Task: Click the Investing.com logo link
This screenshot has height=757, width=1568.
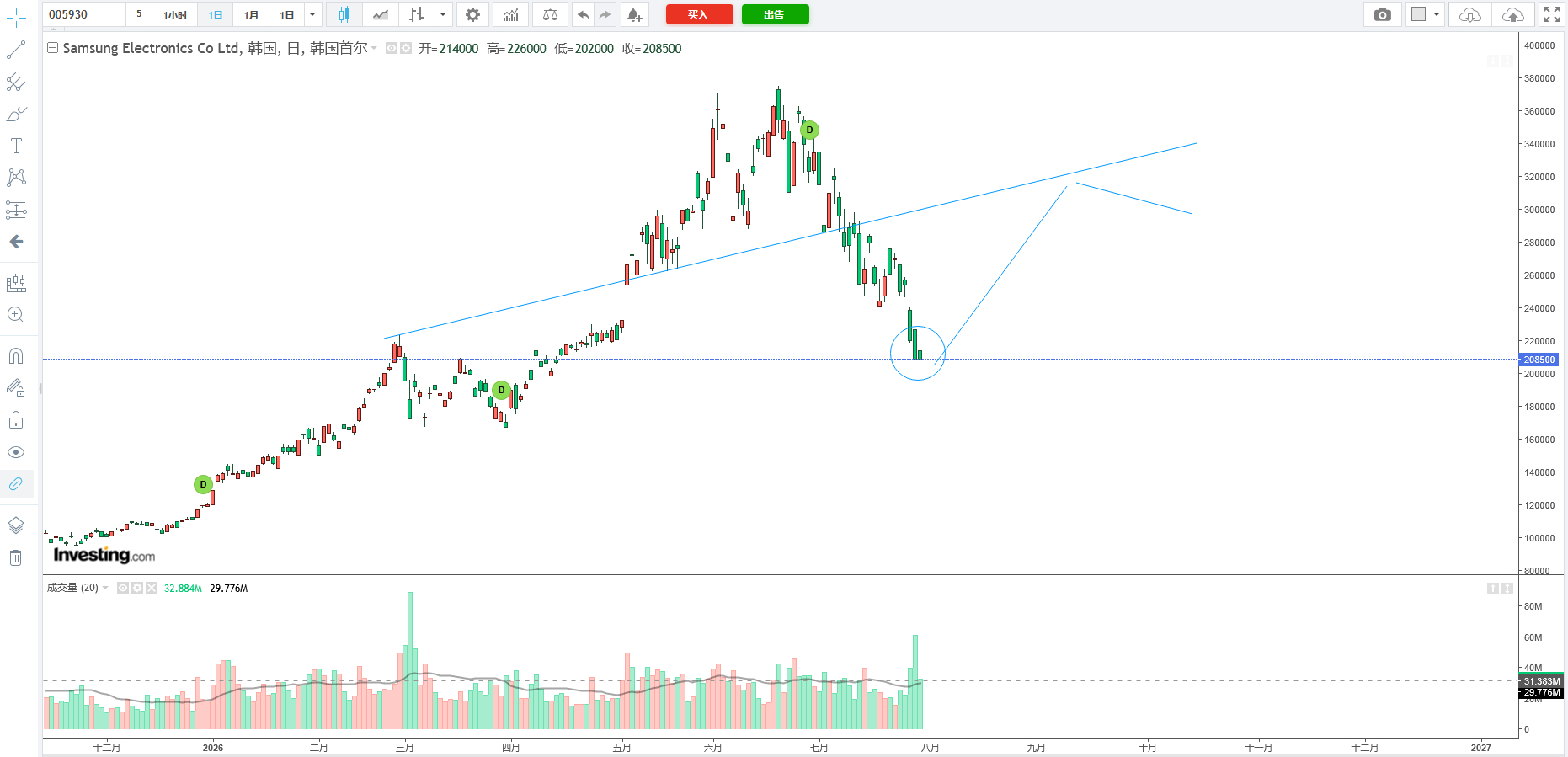Action: pos(104,554)
